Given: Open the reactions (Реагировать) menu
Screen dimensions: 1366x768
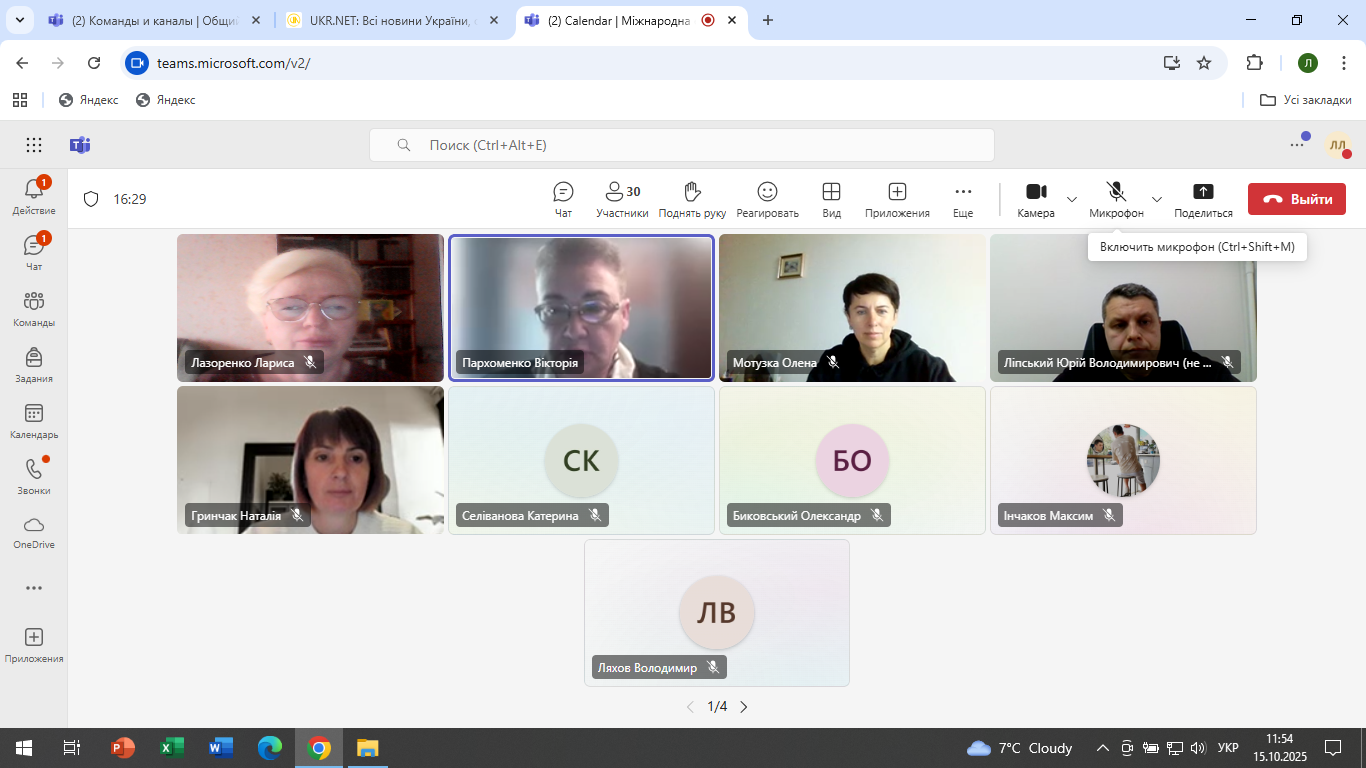Looking at the screenshot, I should pos(767,198).
